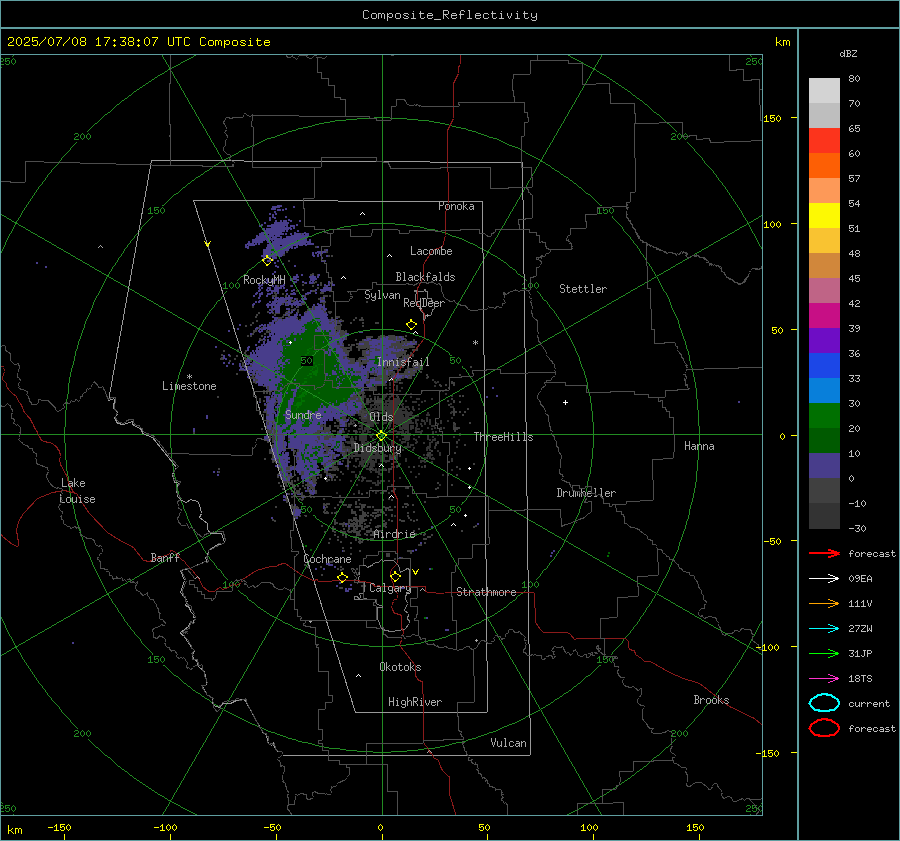
Task: Select the magenta 39-42 dBZ swatch
Action: [824, 315]
